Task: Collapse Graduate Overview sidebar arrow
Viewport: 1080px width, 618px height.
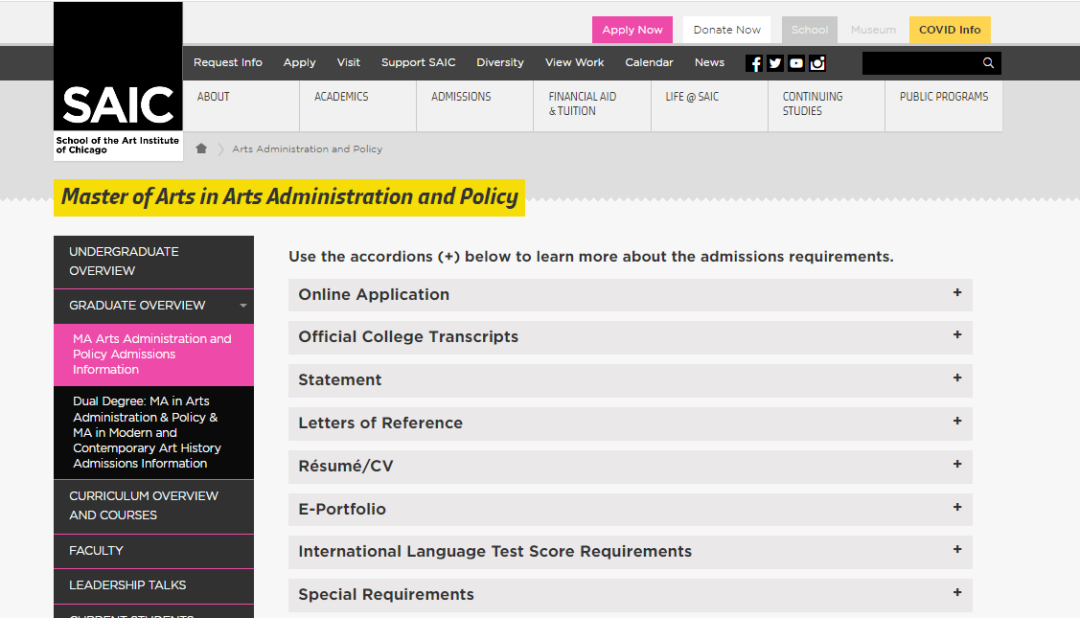Action: pyautogui.click(x=243, y=305)
